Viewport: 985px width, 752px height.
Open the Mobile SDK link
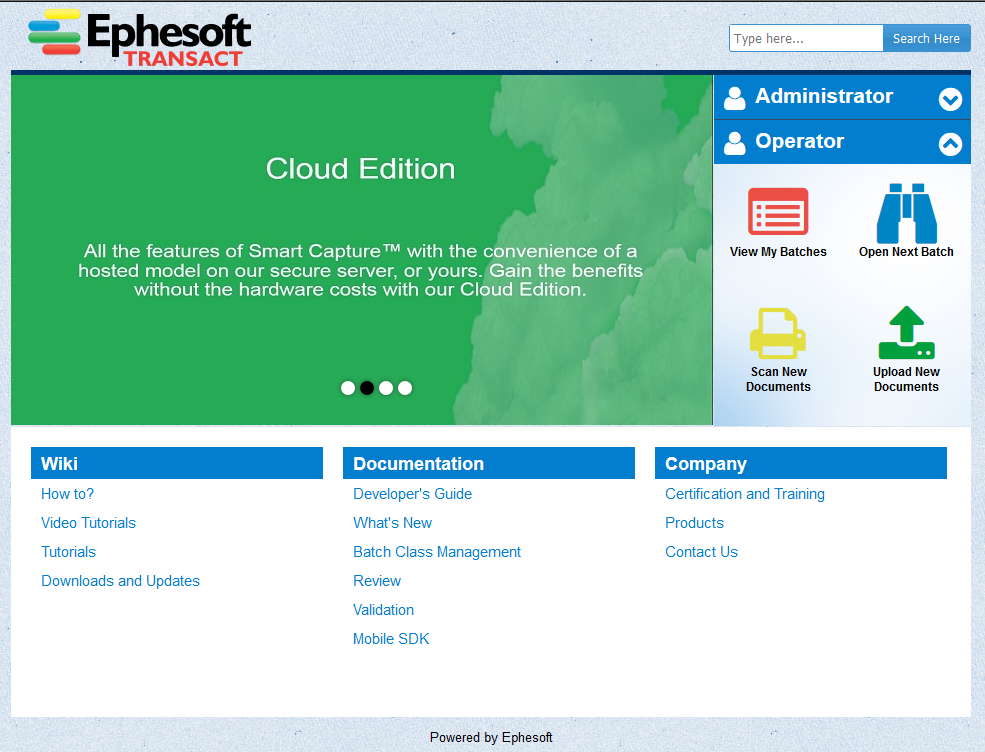click(x=391, y=638)
